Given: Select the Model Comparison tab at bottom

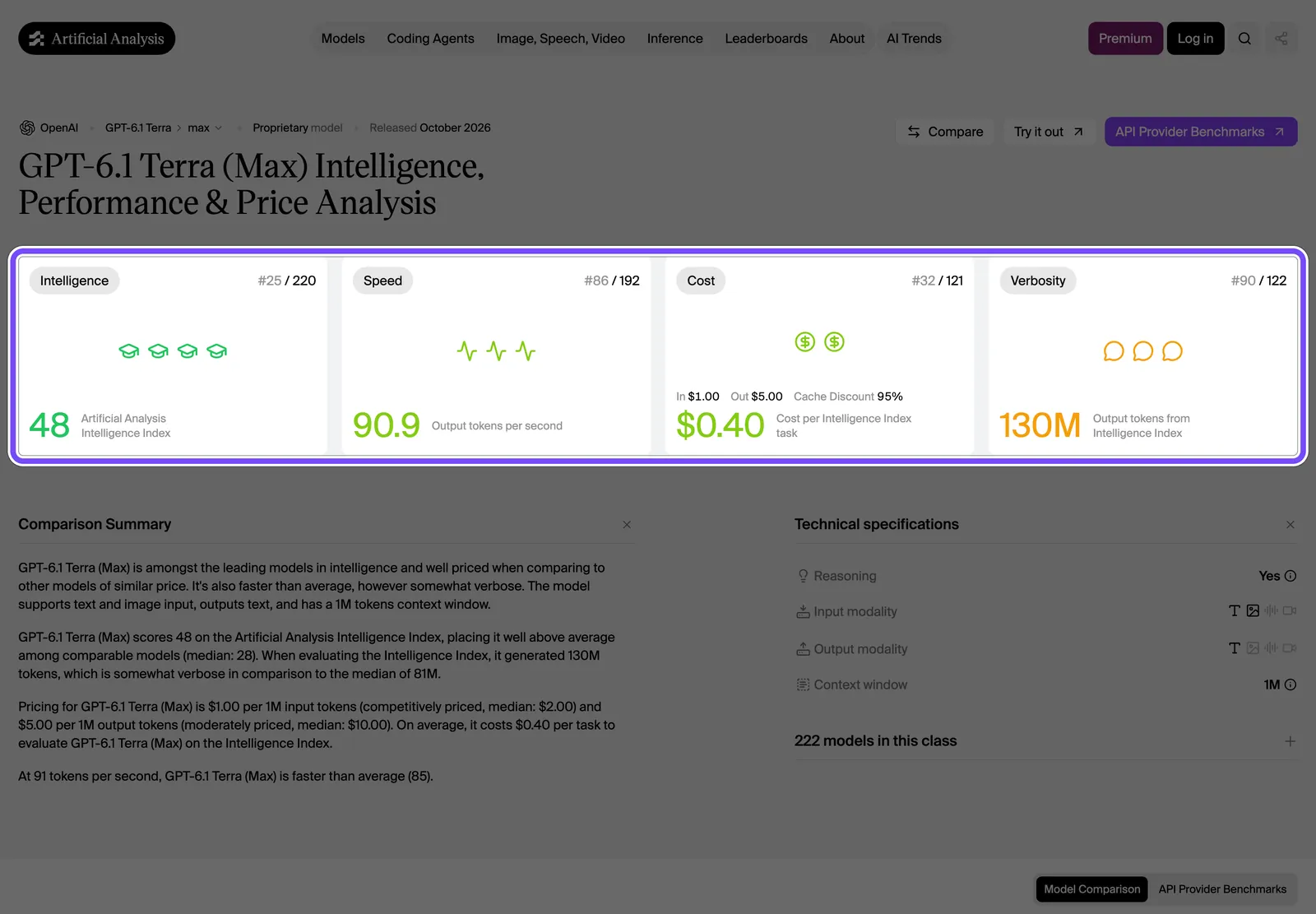Looking at the screenshot, I should (x=1092, y=889).
